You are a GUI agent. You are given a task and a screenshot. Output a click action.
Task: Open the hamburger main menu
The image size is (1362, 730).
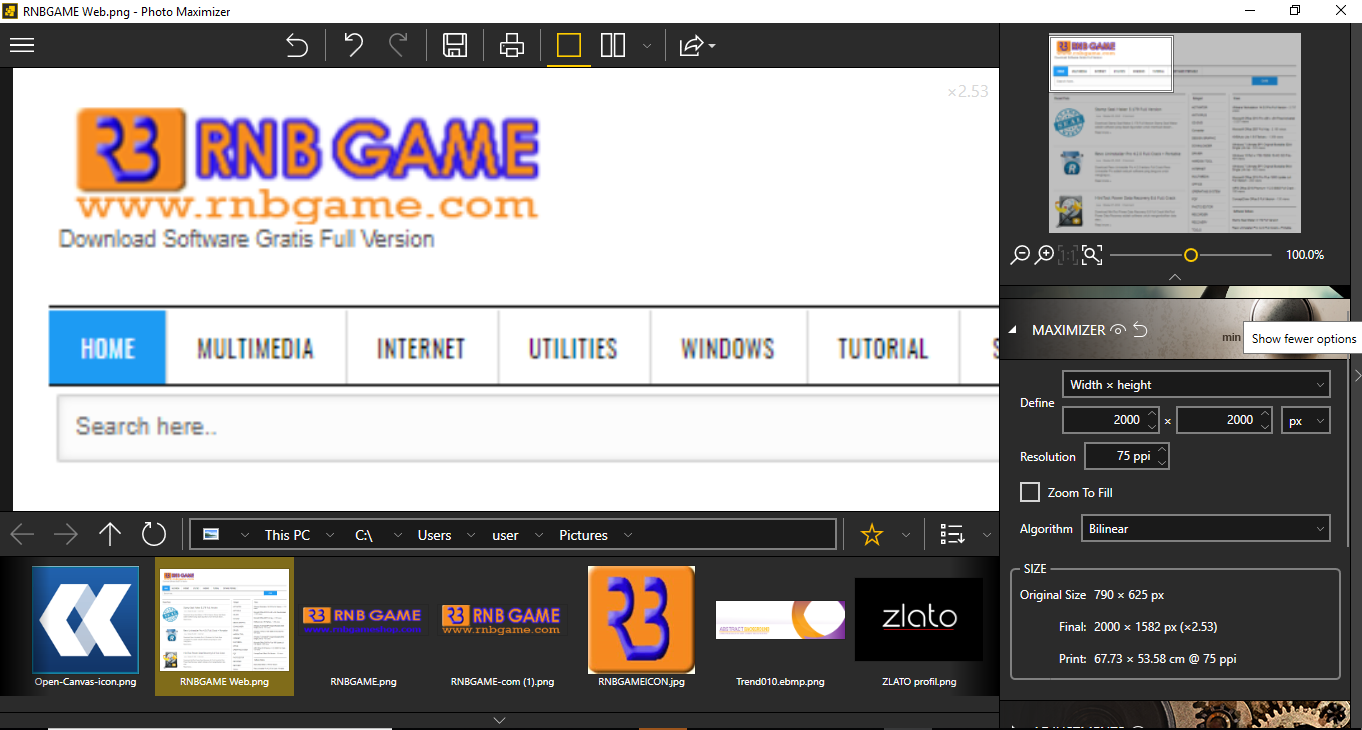tap(22, 45)
